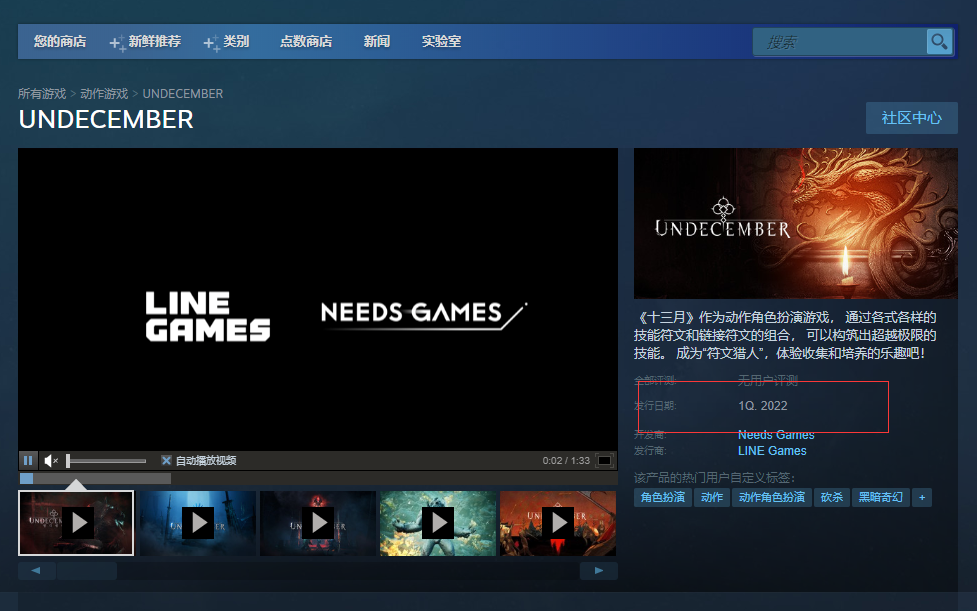Click the UNDECEMBER game header image
Viewport: 977px width, 611px height.
(x=796, y=223)
